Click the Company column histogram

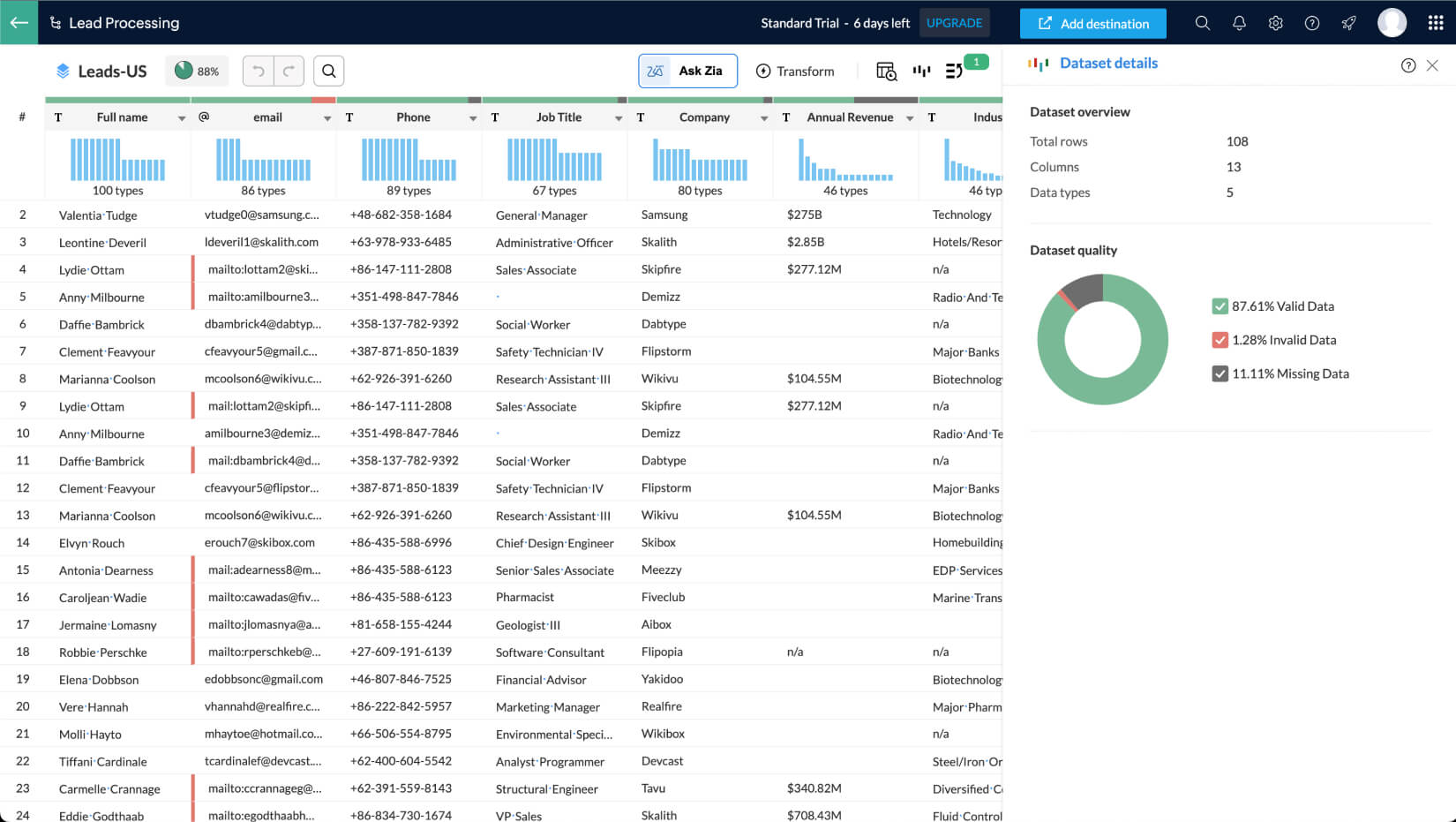point(700,160)
